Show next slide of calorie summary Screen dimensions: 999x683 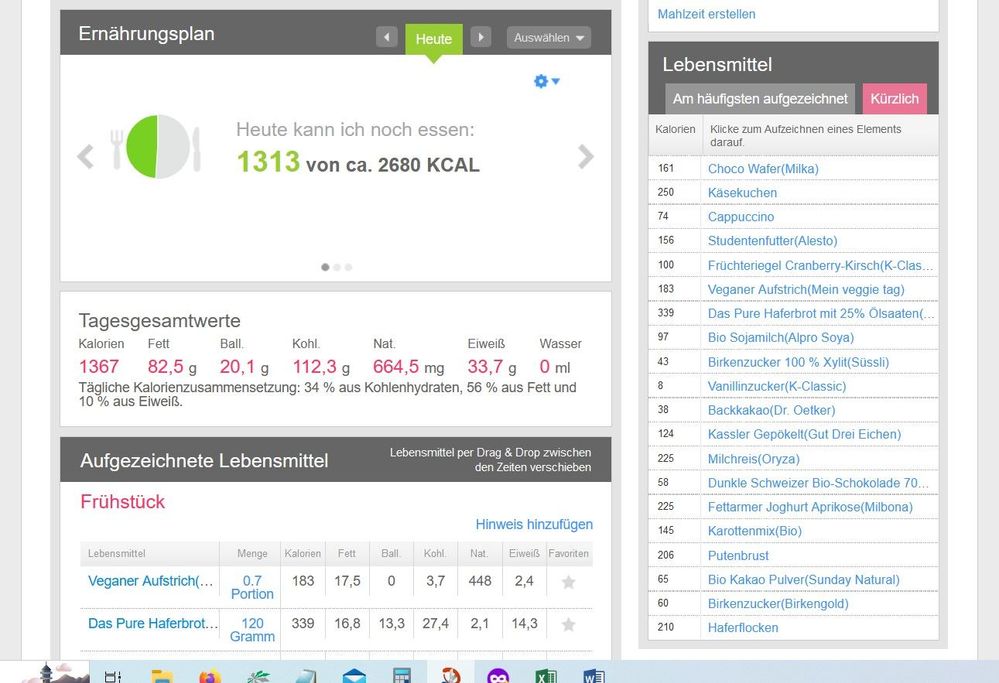pyautogui.click(x=586, y=157)
